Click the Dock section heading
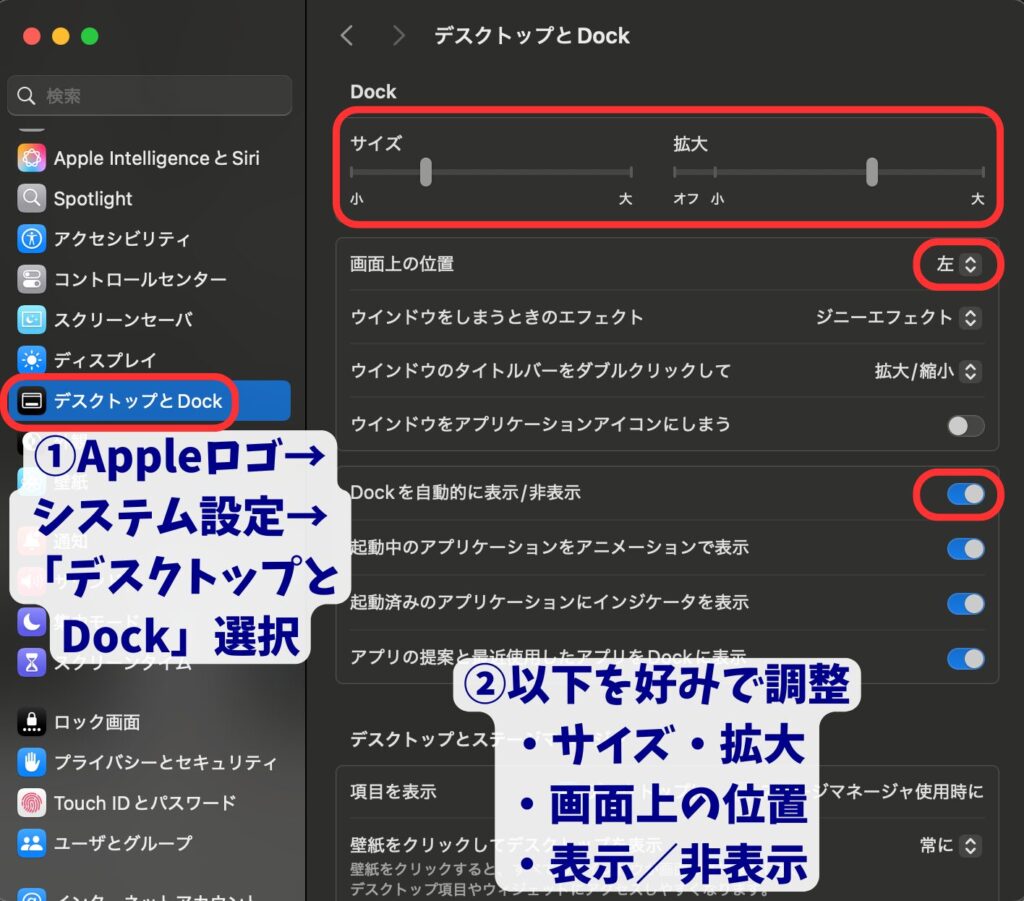 coord(373,92)
